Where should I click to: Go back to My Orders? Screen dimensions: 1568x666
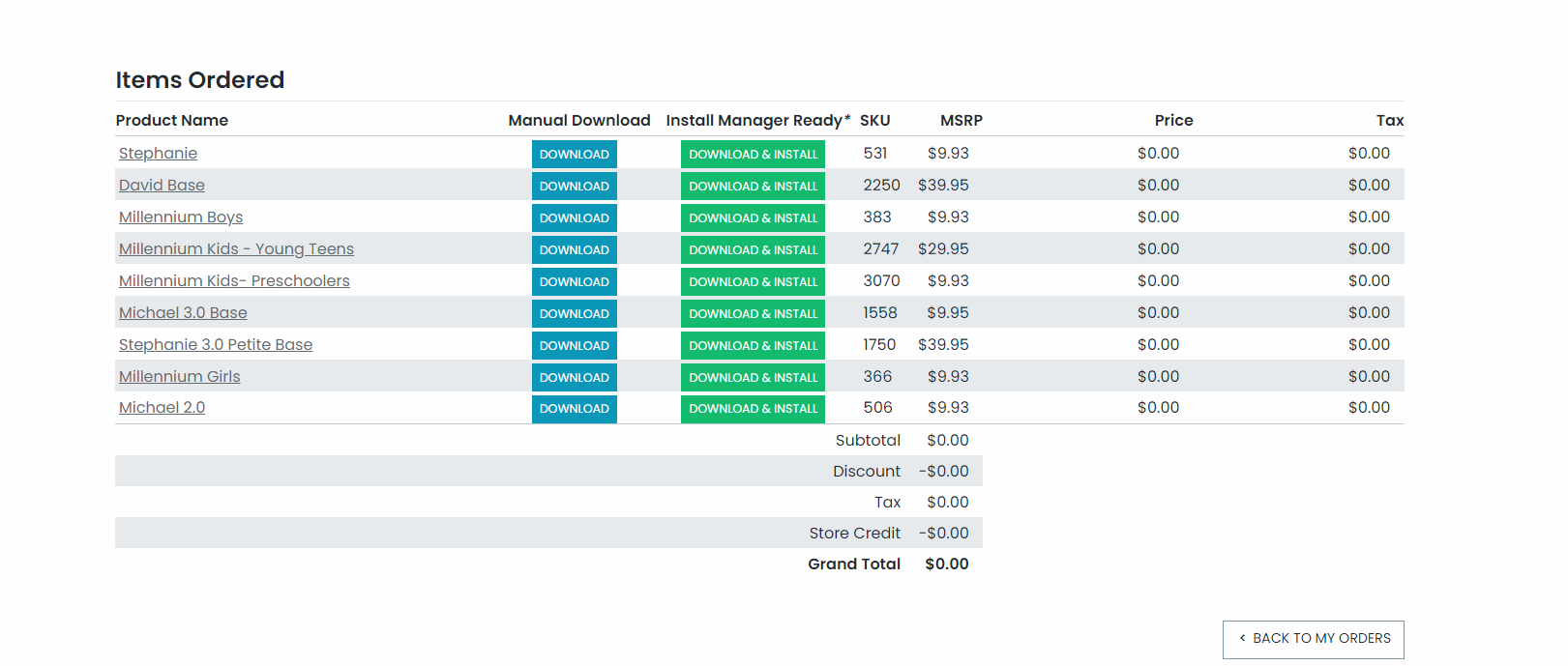click(x=1313, y=639)
